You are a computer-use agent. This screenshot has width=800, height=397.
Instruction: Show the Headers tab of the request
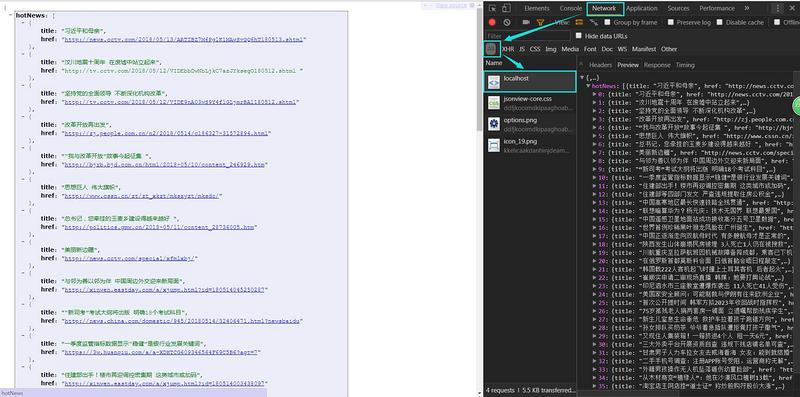point(601,65)
